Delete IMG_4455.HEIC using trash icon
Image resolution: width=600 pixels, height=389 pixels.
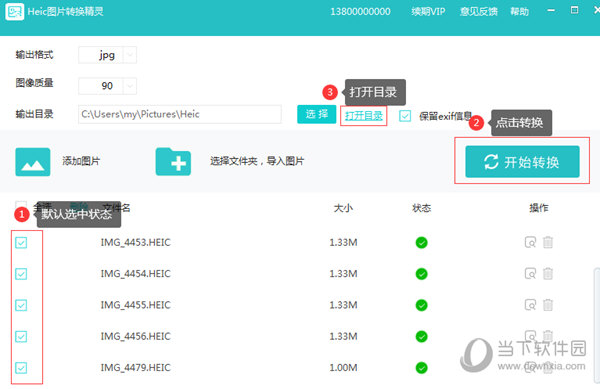coord(548,305)
